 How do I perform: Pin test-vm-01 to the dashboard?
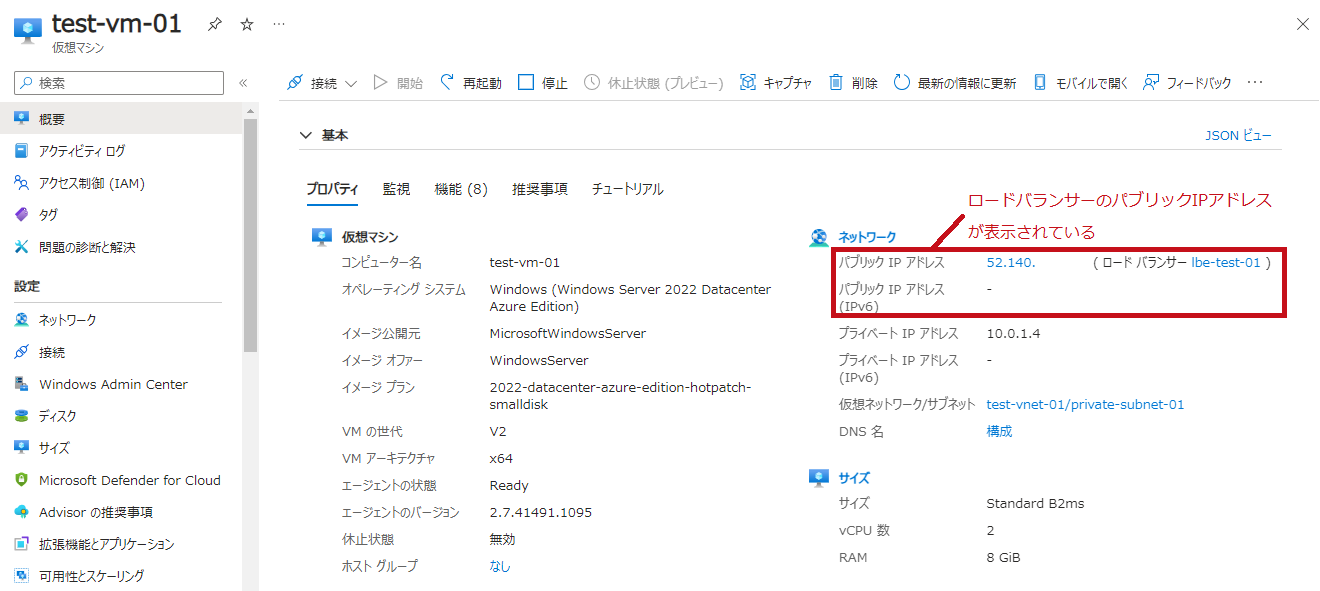(214, 25)
